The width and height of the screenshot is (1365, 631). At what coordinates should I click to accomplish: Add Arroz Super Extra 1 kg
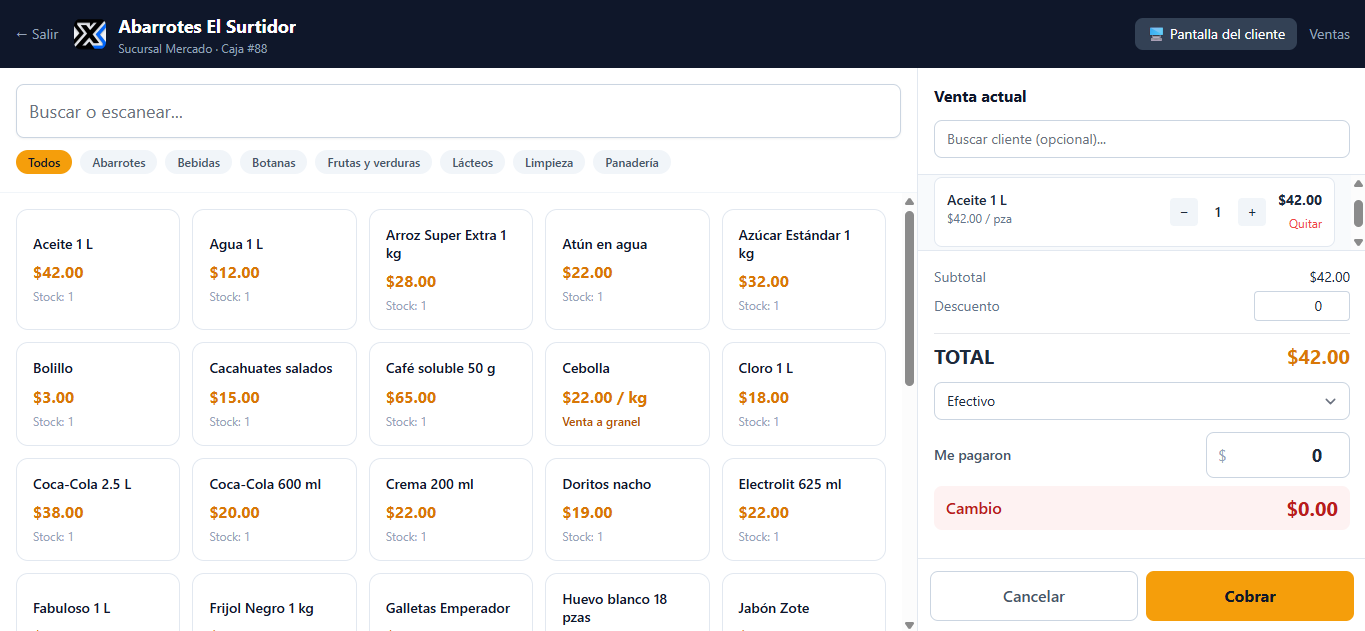(451, 269)
